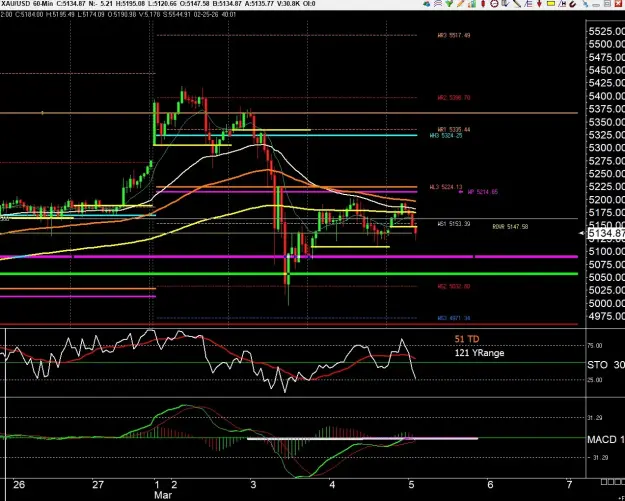The width and height of the screenshot is (625, 501).
Task: Click the 5400.00 price axis label
Action: pyautogui.click(x=606, y=96)
